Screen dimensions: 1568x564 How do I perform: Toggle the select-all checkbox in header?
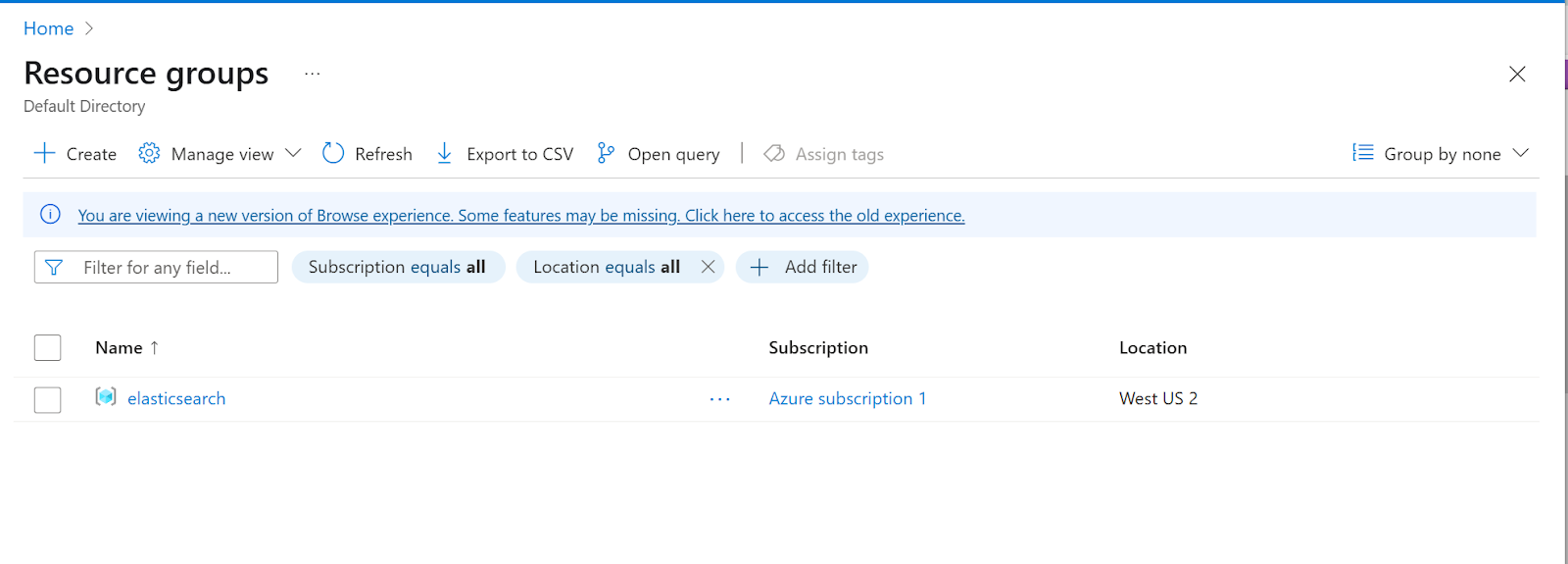(47, 347)
